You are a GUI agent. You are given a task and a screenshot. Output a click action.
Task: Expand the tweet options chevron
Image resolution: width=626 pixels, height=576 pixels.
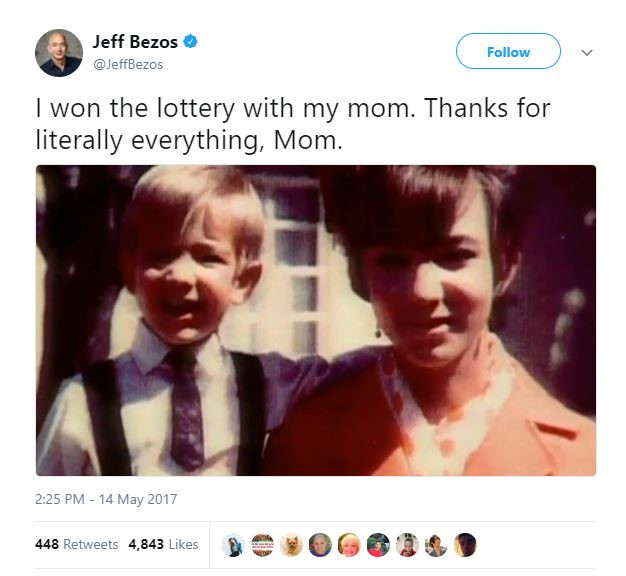[587, 52]
